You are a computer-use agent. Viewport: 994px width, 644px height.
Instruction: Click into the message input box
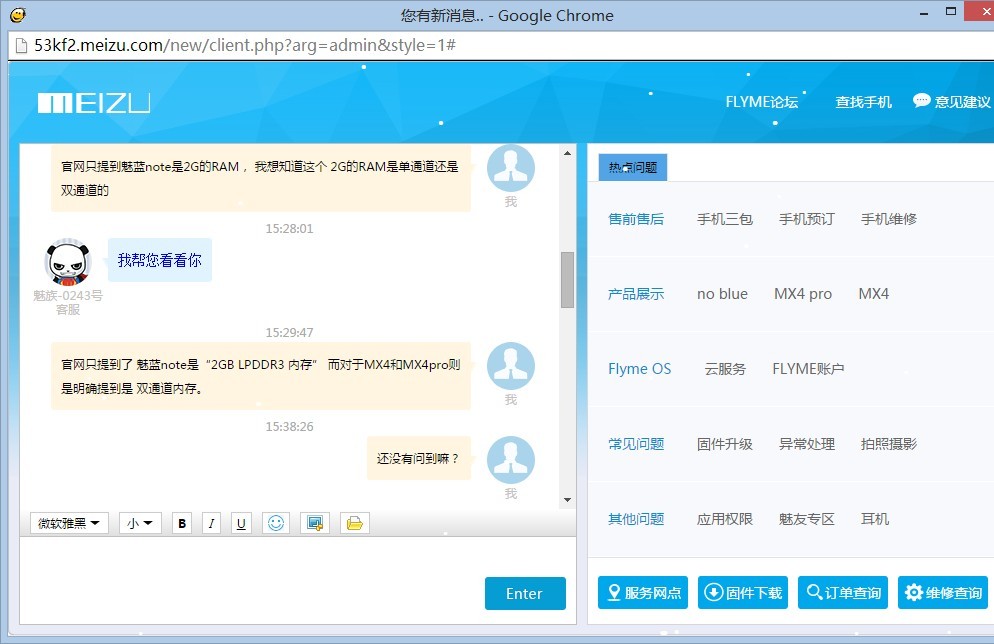(x=252, y=580)
